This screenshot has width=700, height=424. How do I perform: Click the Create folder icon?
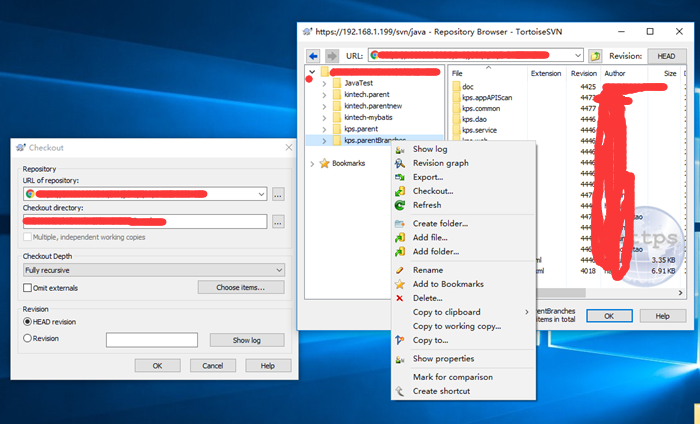point(400,224)
